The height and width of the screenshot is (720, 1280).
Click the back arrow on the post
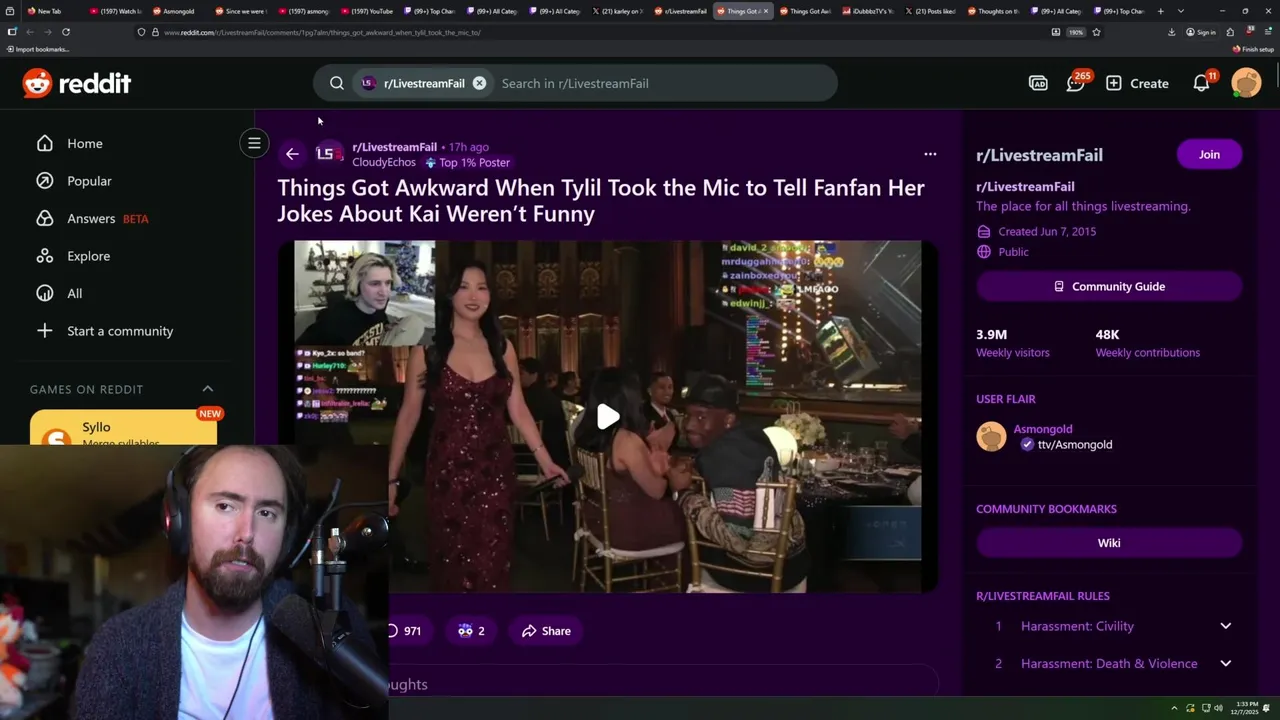pos(292,154)
